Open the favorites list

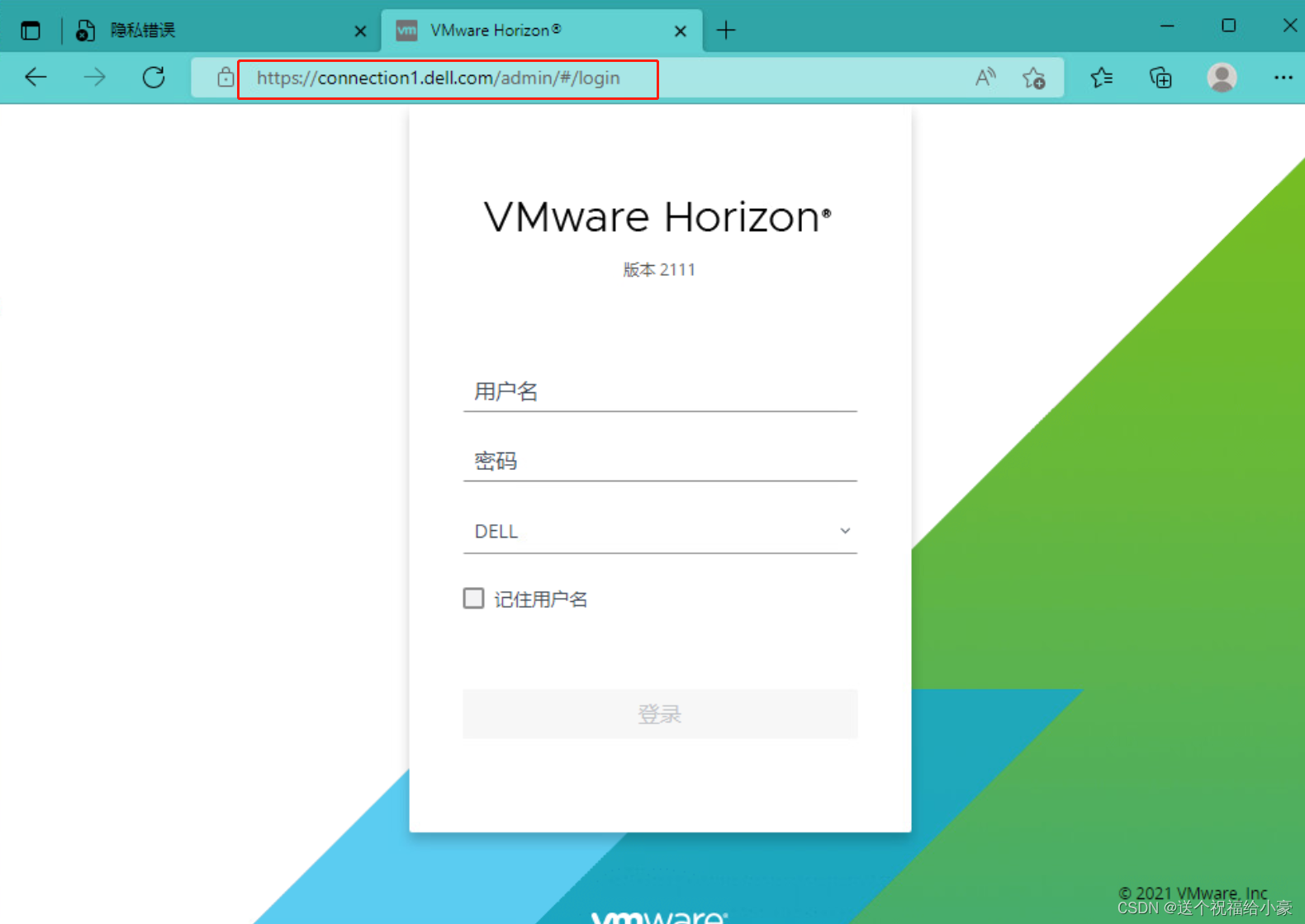pos(1101,78)
